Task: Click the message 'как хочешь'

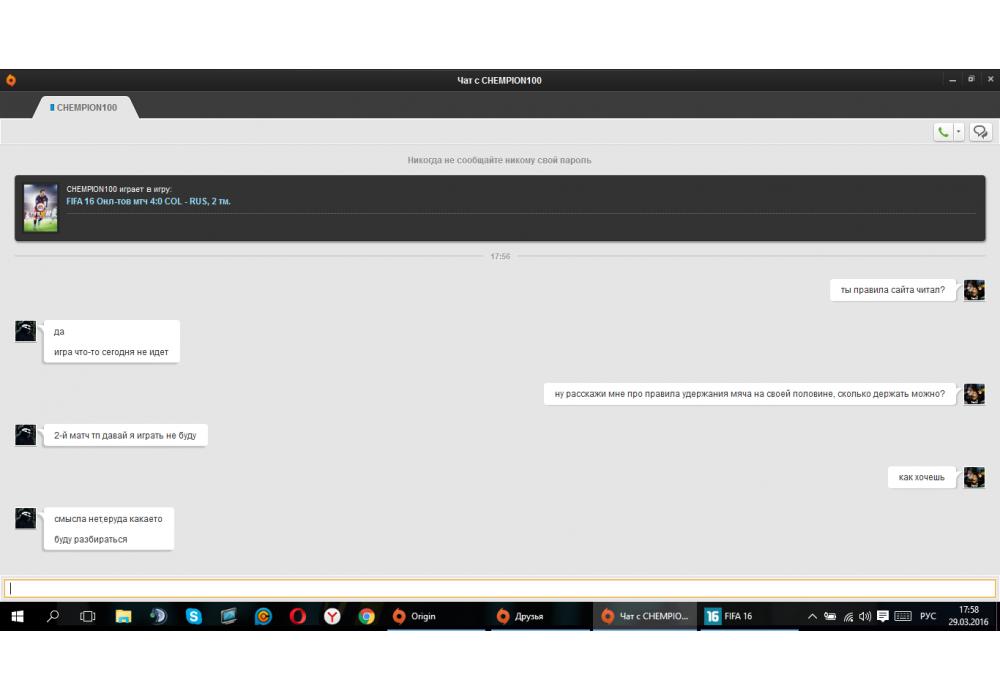Action: (x=922, y=477)
